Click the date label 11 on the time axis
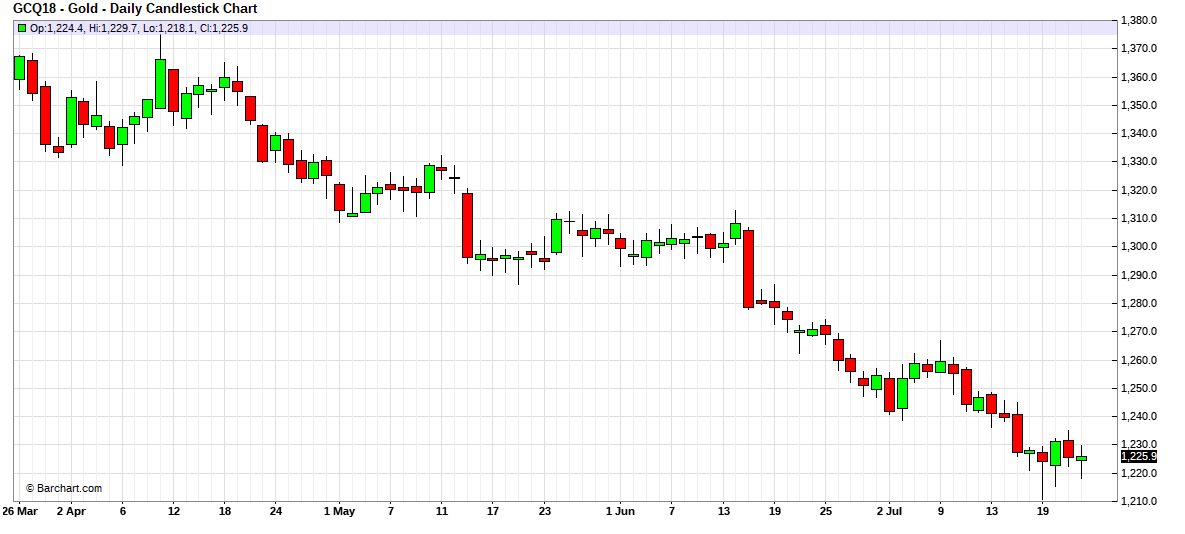The height and width of the screenshot is (534, 1185). pos(442,511)
